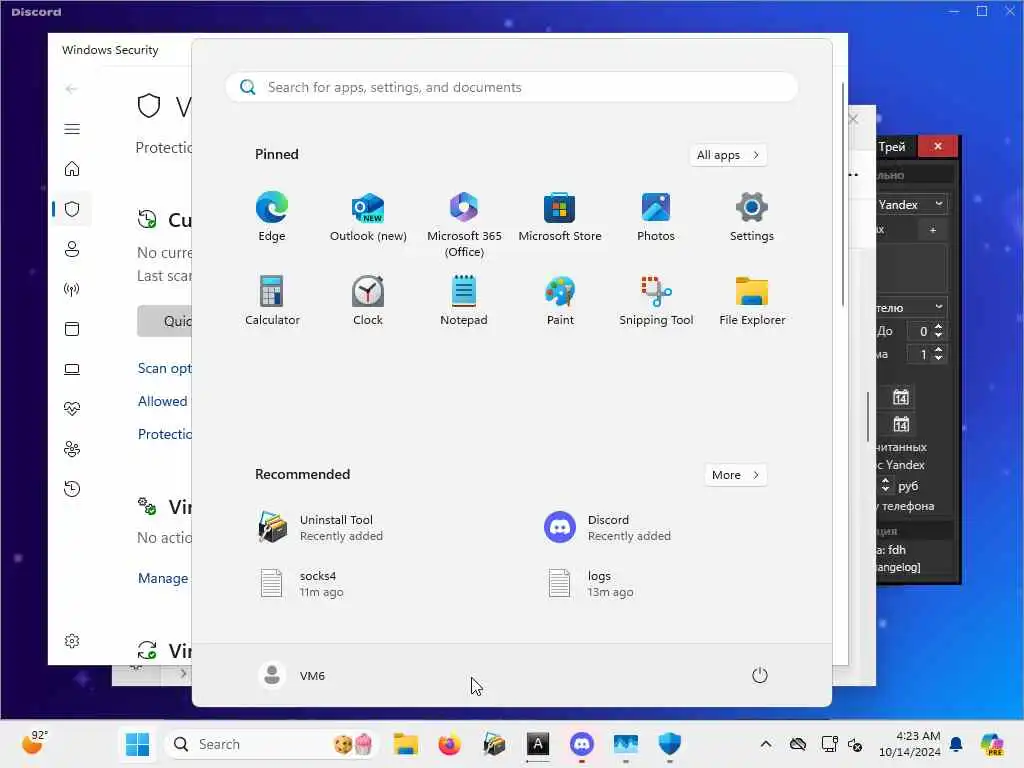Screen dimensions: 1024x768
Task: Click the taskbar Search box
Action: 271,744
